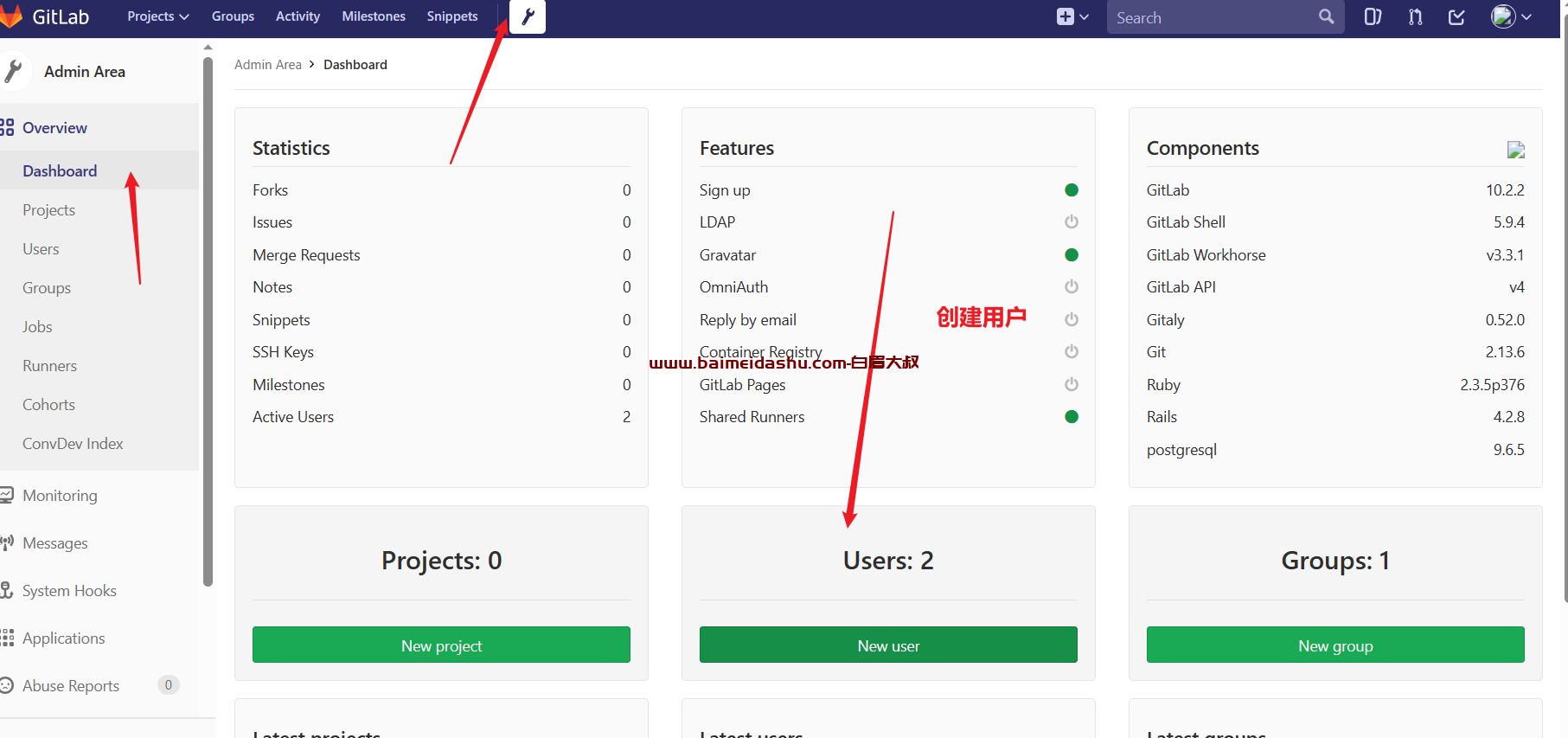Click the 'Active Users' statistics label

[293, 417]
